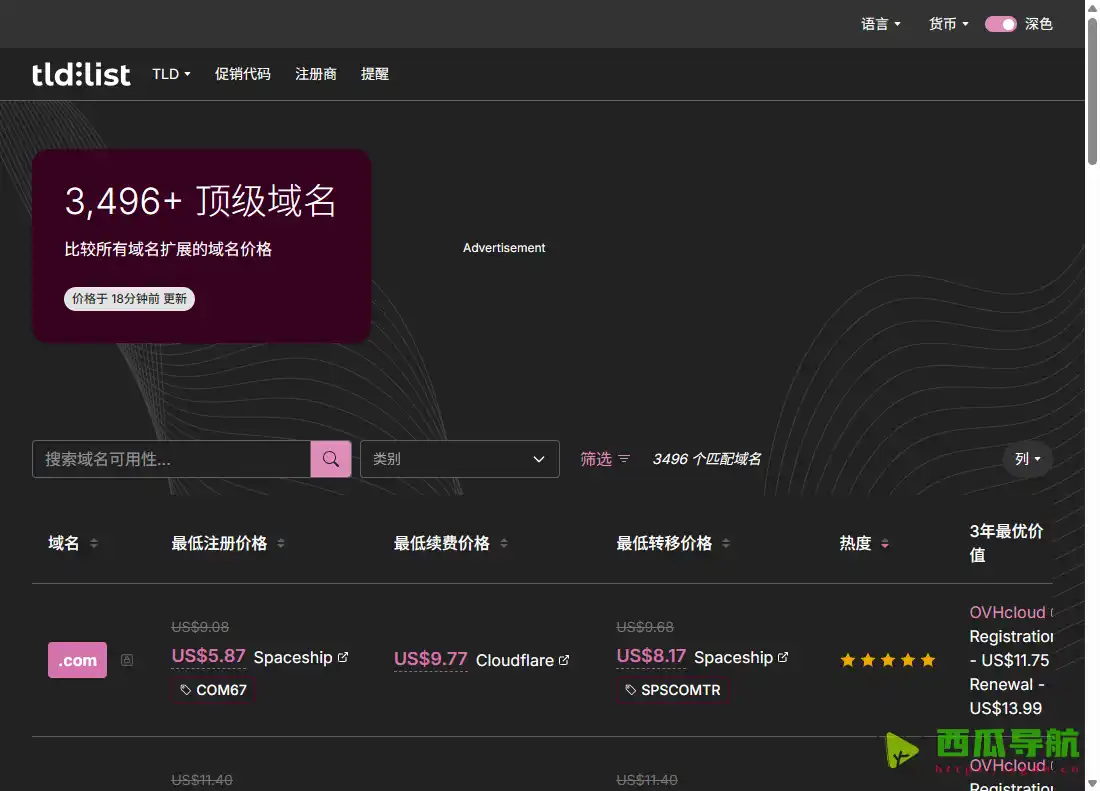Sort by 最低续费价格 column arrows

pos(504,543)
